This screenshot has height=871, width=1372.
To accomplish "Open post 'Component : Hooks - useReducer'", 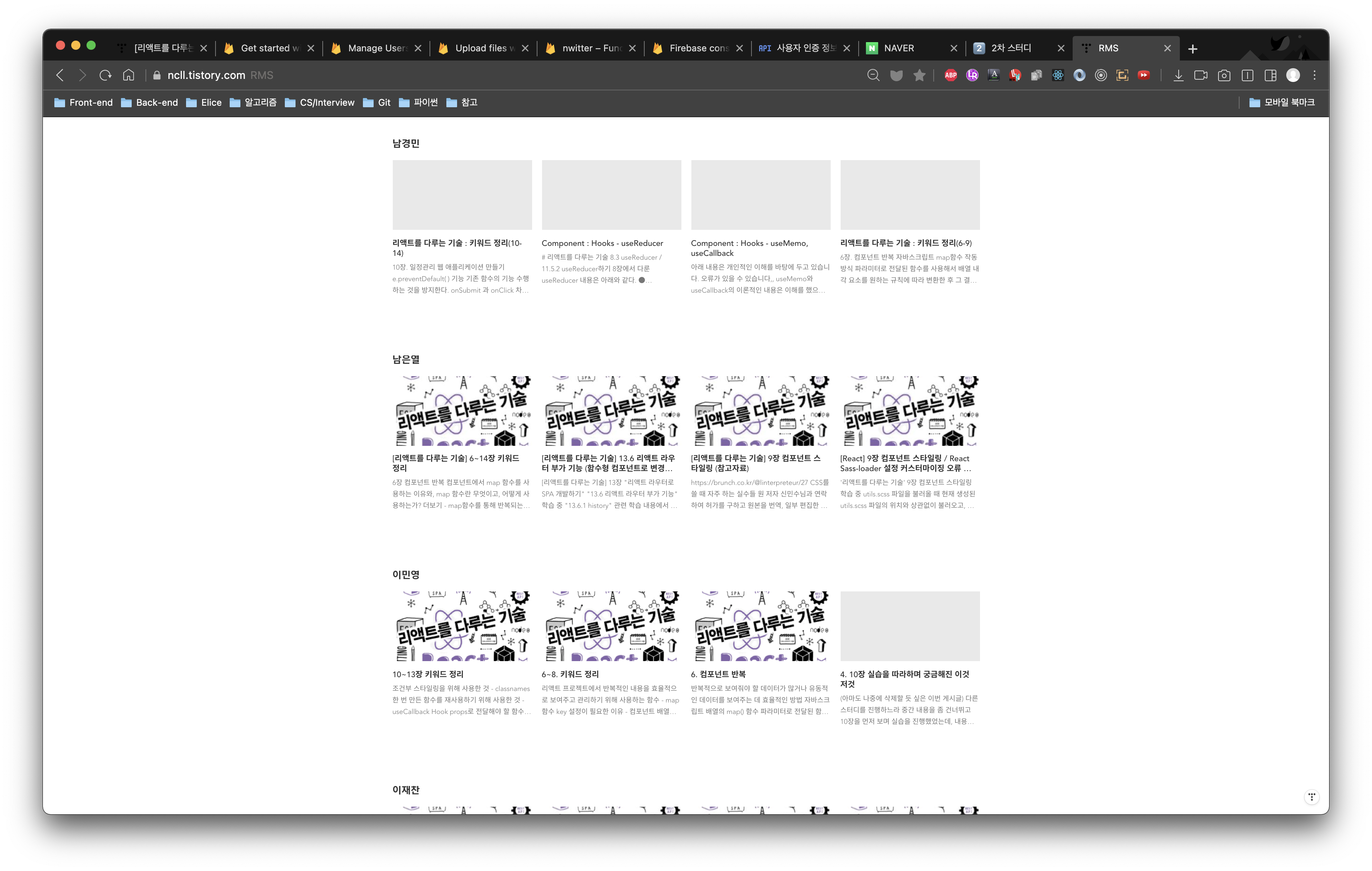I will click(x=602, y=243).
